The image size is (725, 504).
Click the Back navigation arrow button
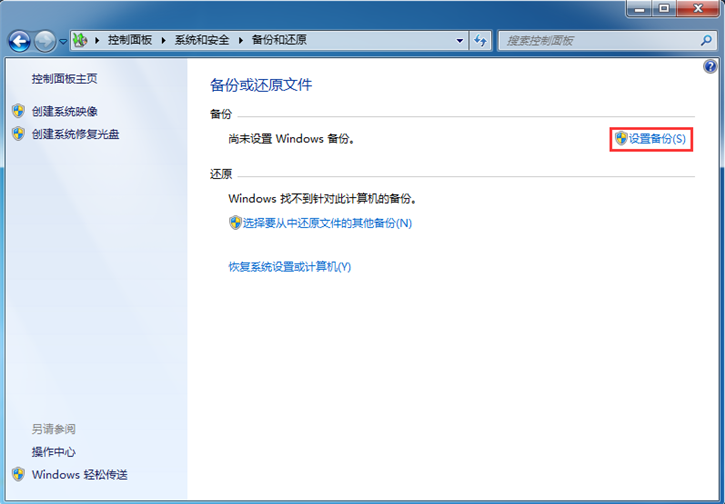19,40
